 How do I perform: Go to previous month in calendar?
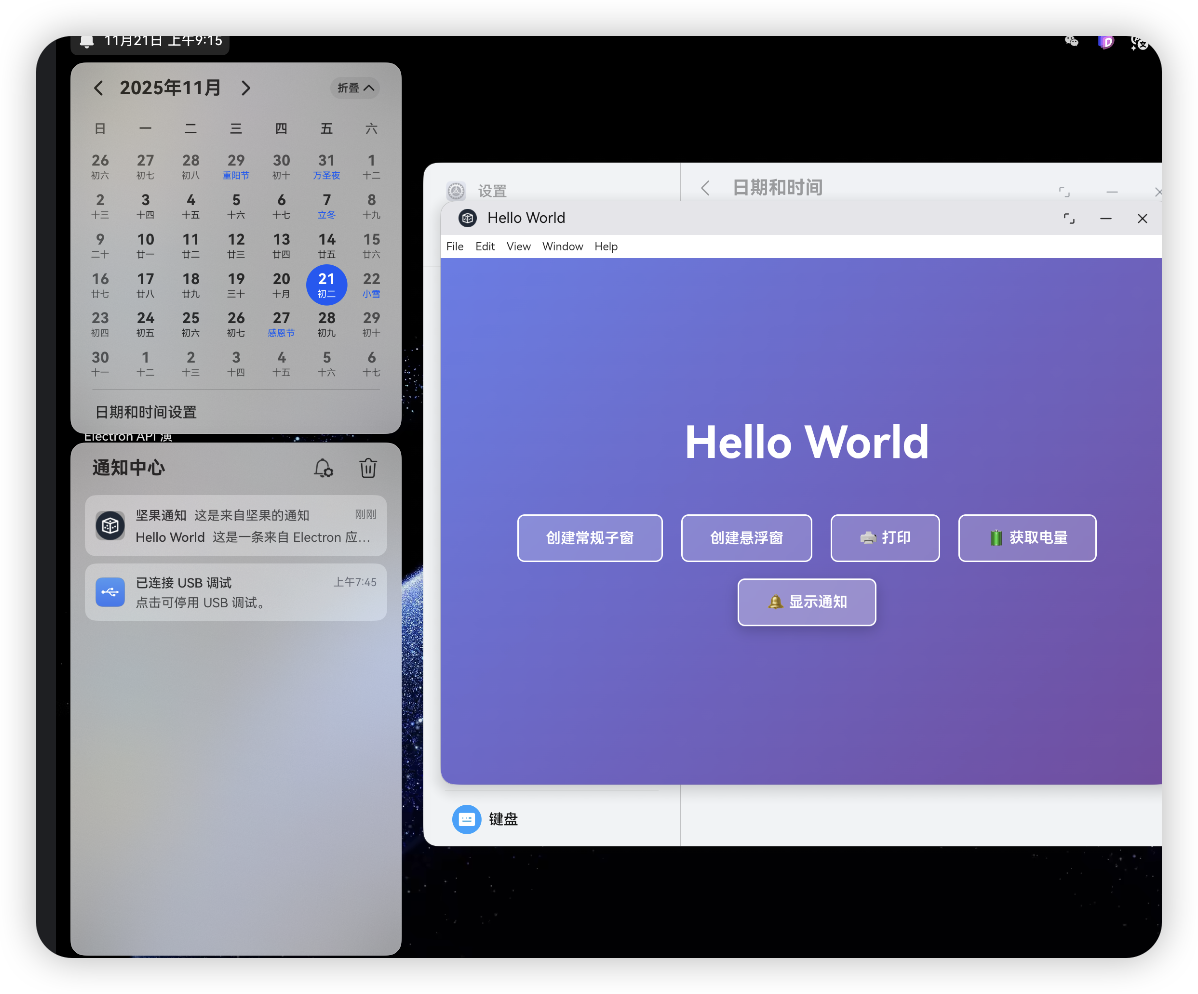[x=98, y=88]
